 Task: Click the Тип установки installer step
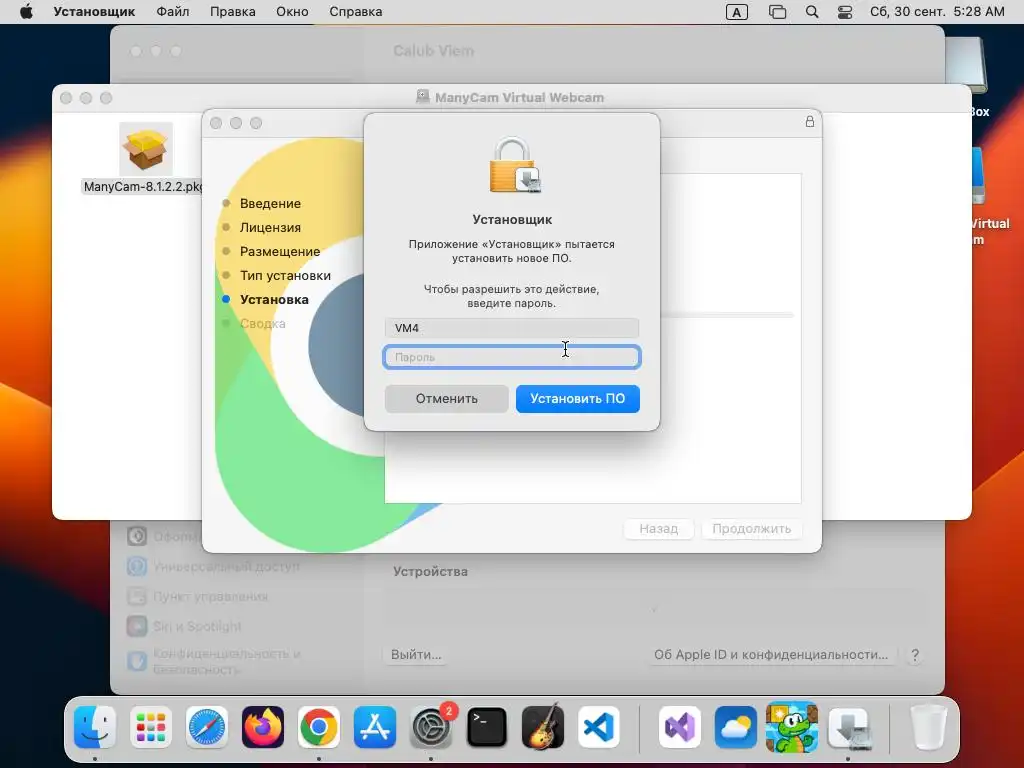tap(285, 276)
